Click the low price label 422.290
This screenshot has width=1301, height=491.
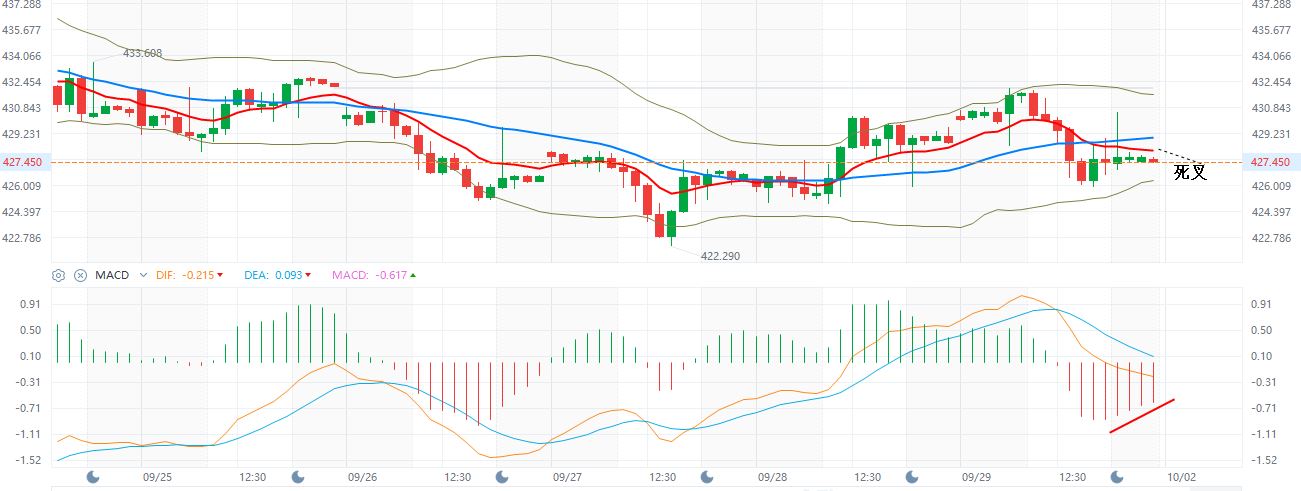(x=720, y=256)
